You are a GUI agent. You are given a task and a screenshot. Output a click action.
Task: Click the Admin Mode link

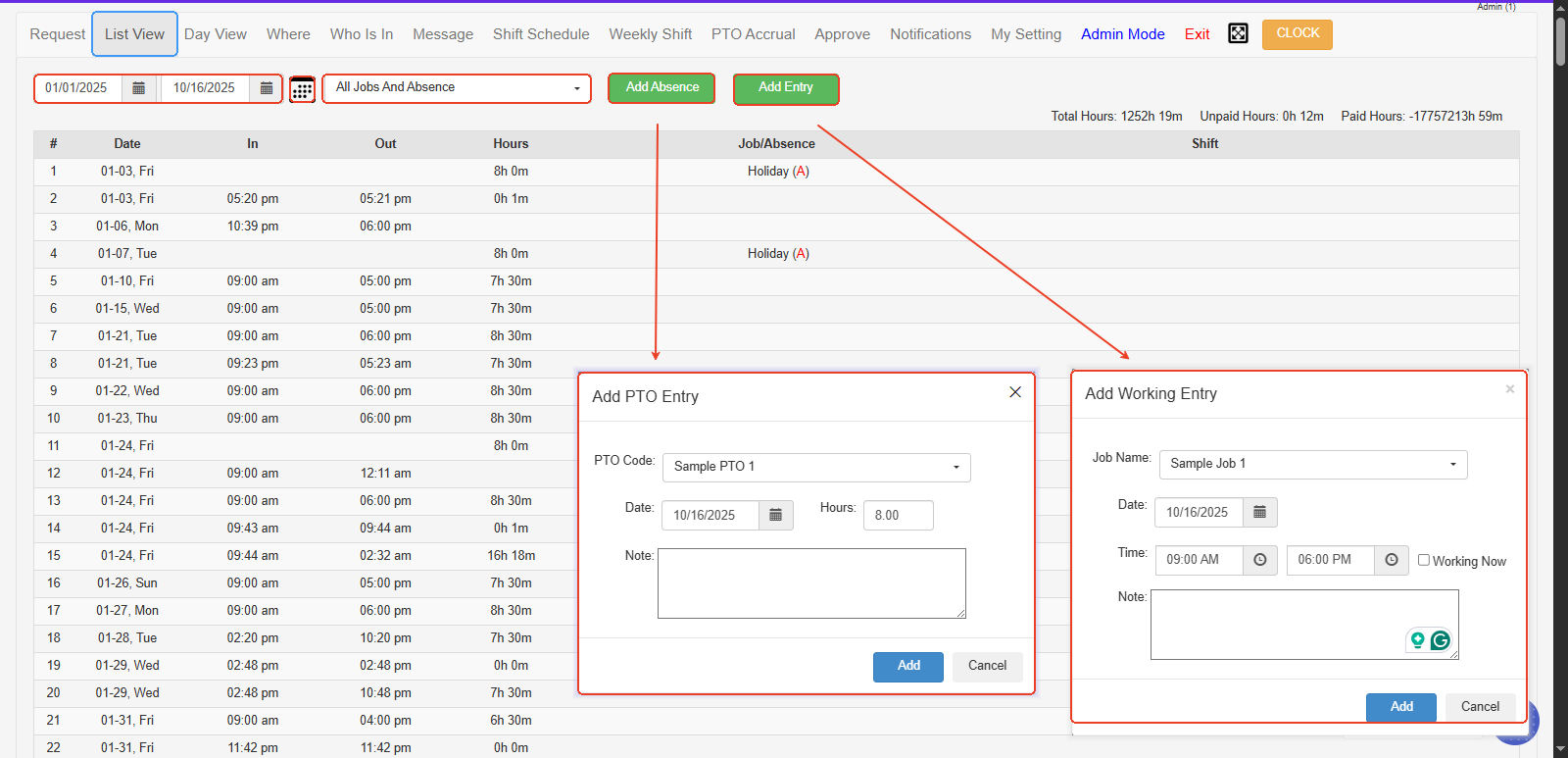[x=1122, y=34]
